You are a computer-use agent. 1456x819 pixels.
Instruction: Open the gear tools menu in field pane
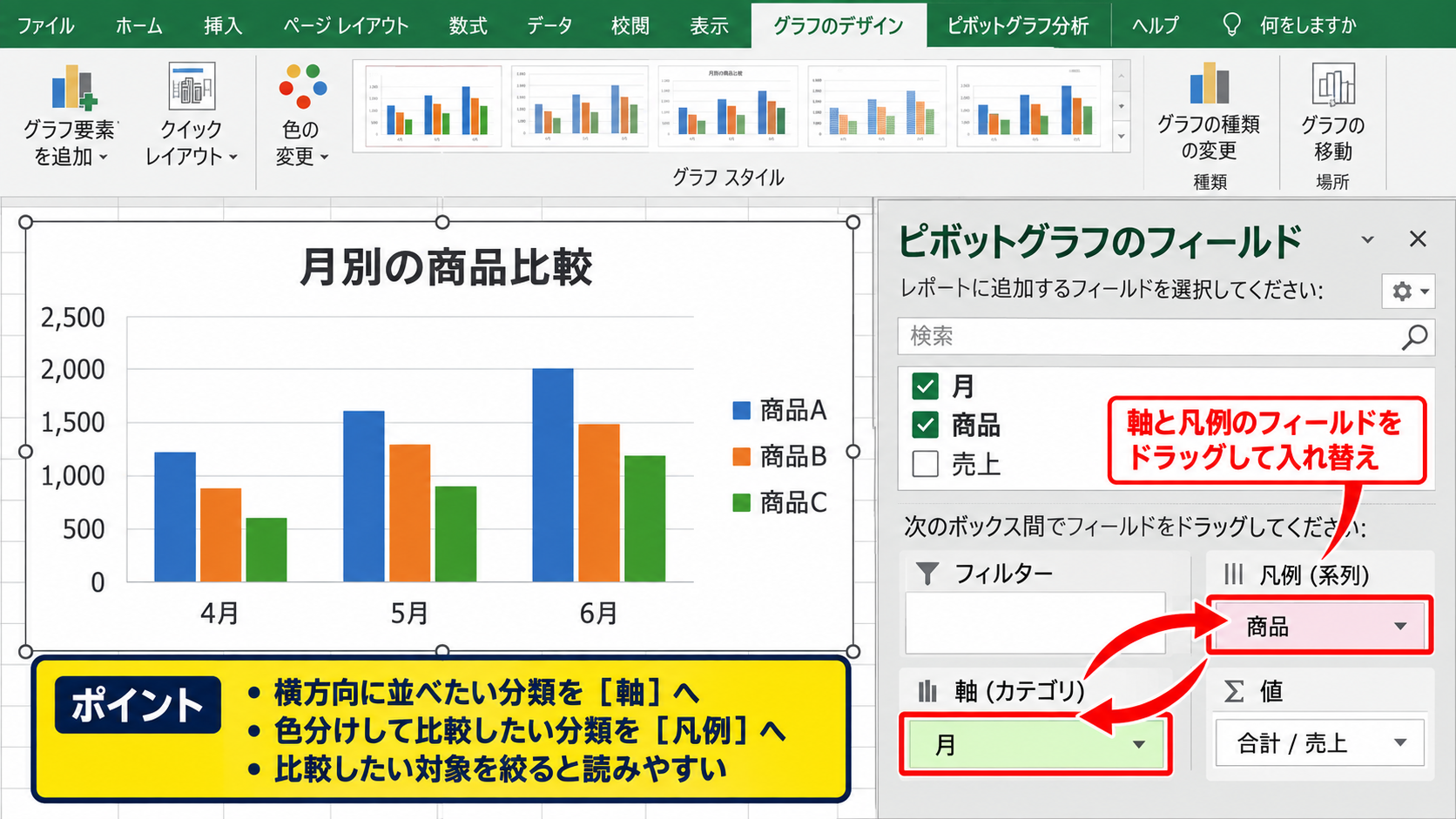1407,292
